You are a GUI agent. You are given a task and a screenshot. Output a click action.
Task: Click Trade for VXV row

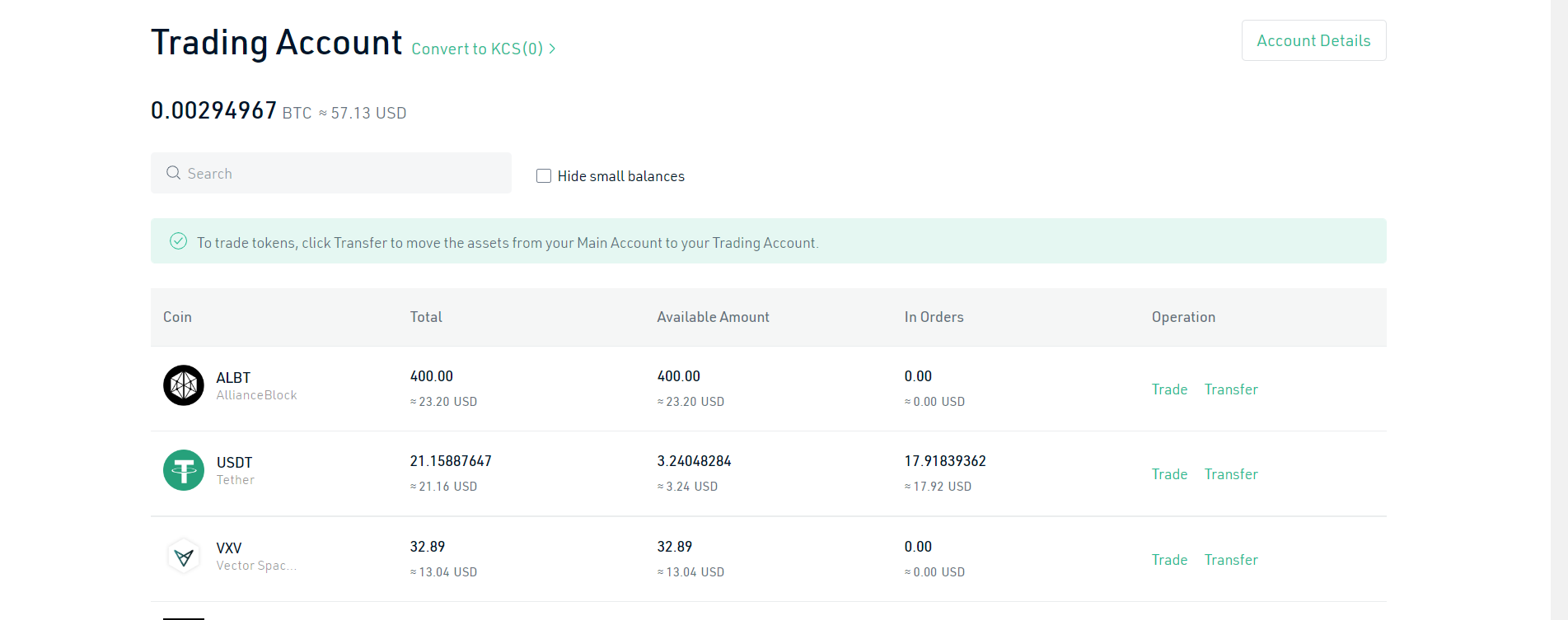(1169, 560)
